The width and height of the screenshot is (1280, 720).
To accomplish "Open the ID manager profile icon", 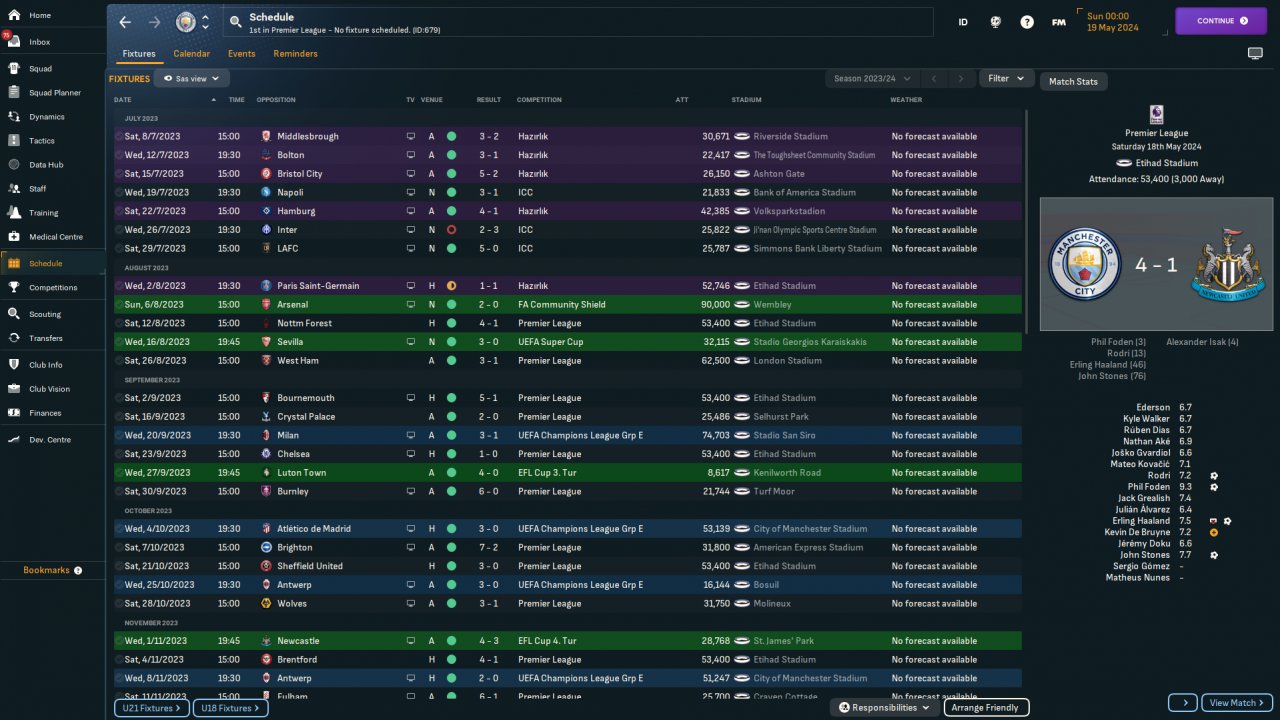I will coord(963,22).
